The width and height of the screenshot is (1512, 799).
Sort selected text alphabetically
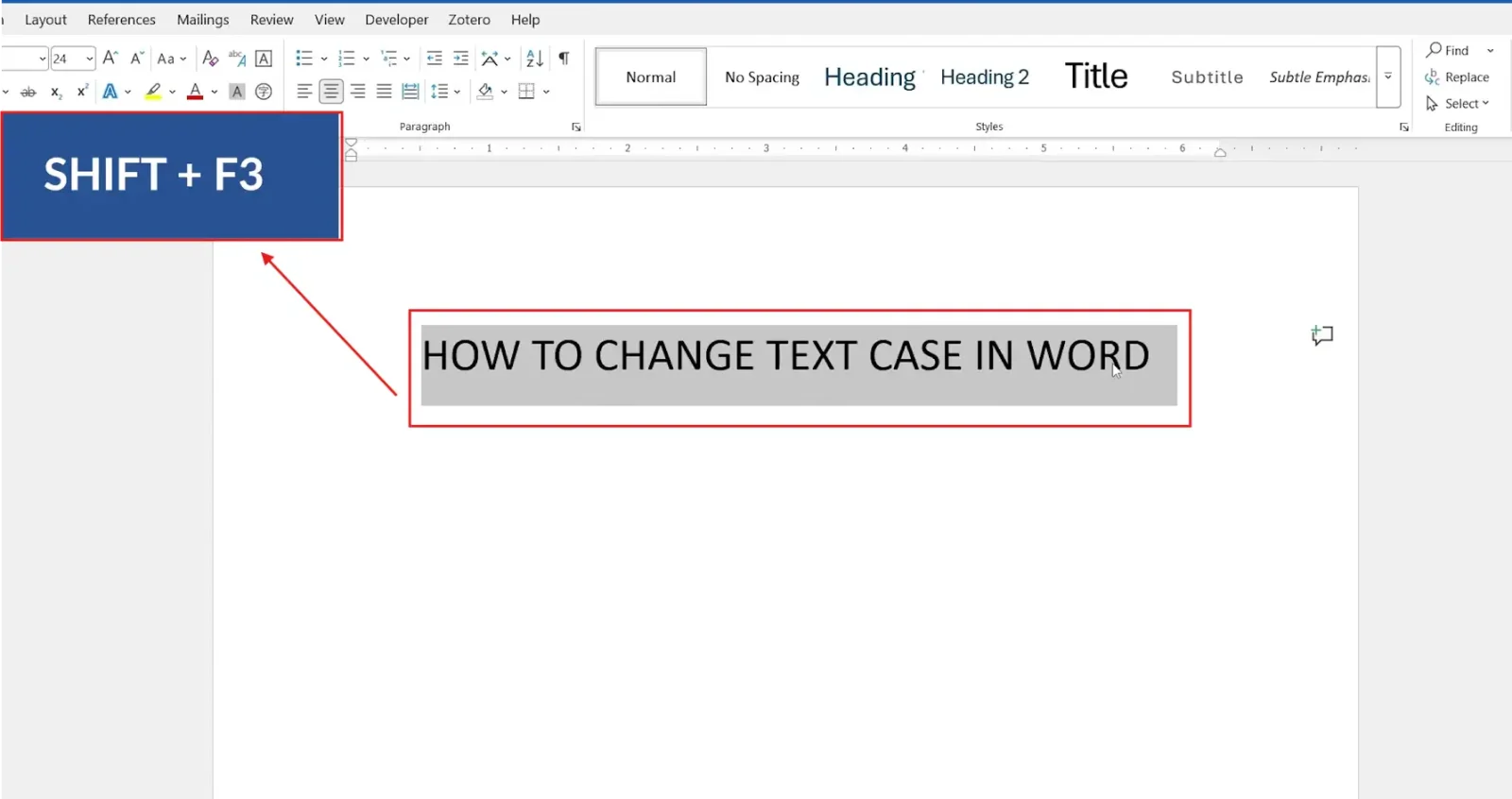click(x=534, y=59)
